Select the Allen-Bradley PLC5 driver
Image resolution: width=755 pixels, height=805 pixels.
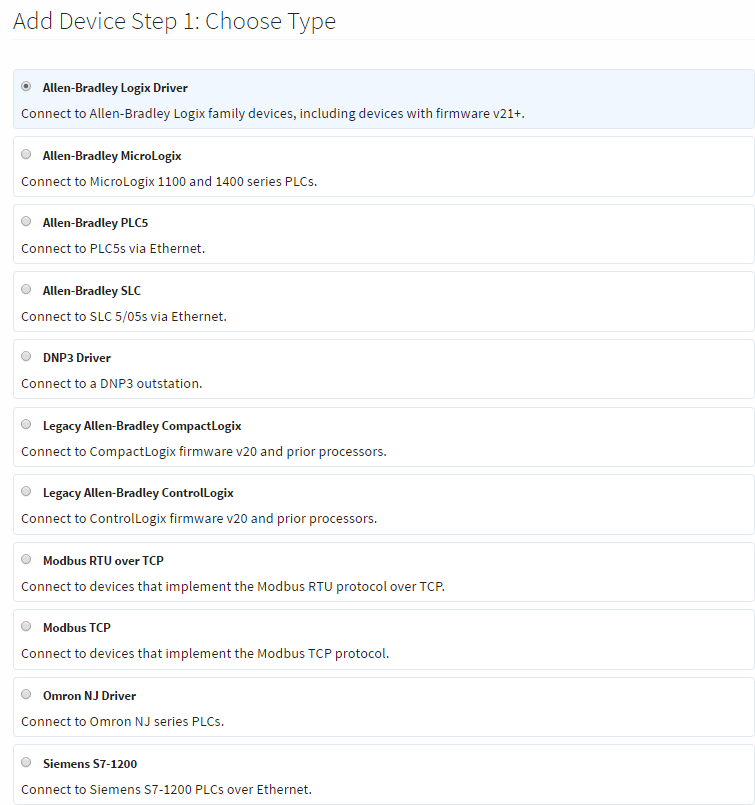pos(25,221)
